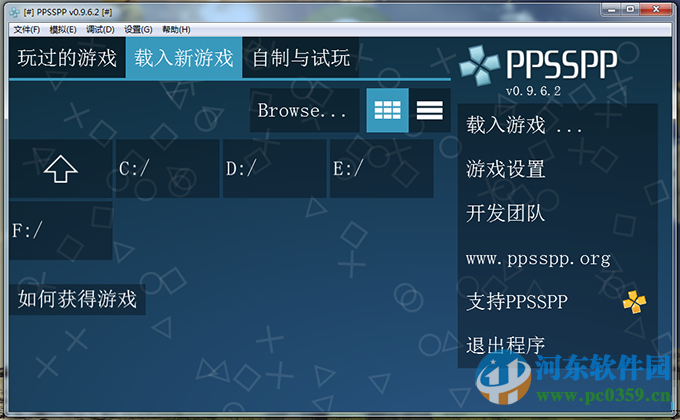The width and height of the screenshot is (680, 420).
Task: Close the PPSSPP window
Action: (655, 9)
